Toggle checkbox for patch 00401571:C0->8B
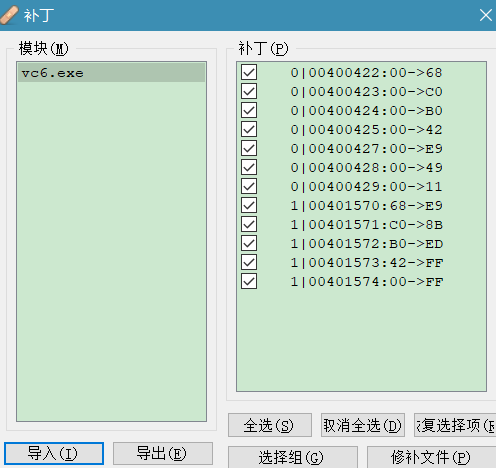This screenshot has height=468, width=496. 249,225
